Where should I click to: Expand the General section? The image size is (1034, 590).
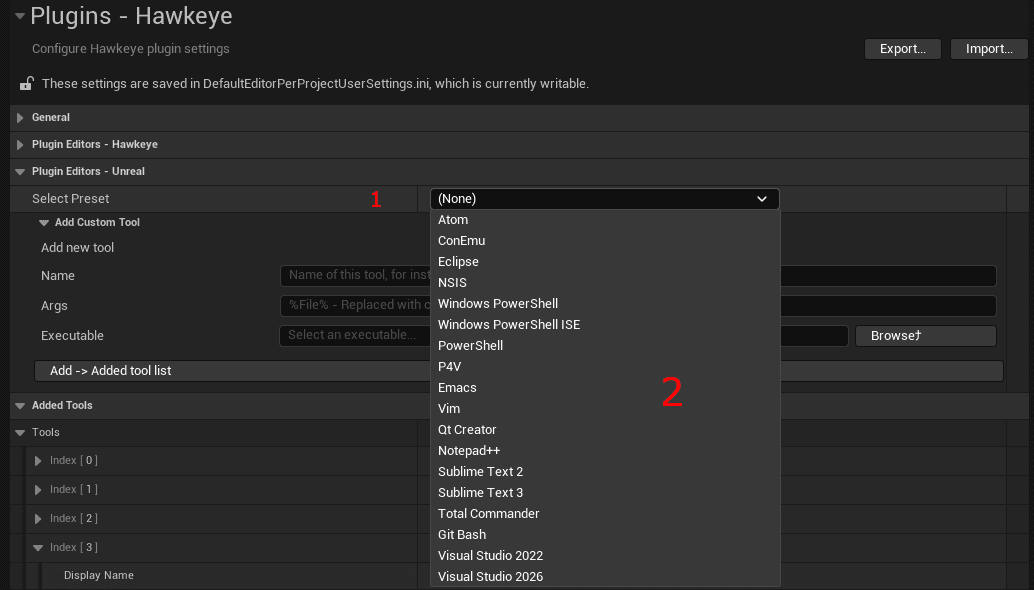click(x=18, y=117)
